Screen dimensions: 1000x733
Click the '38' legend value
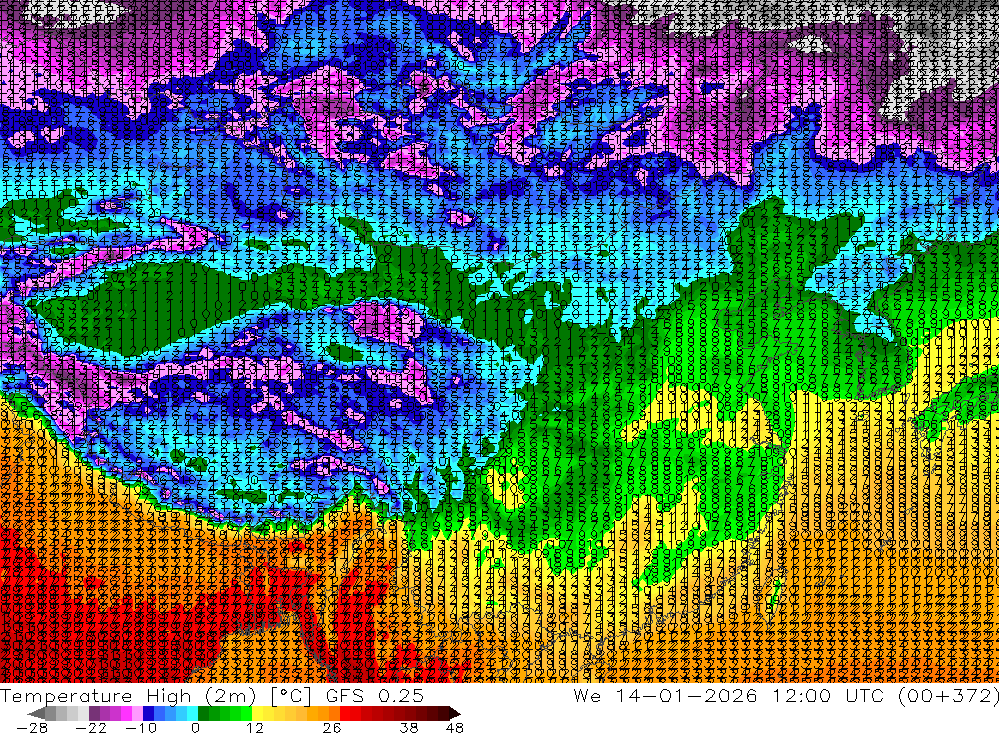(x=409, y=728)
